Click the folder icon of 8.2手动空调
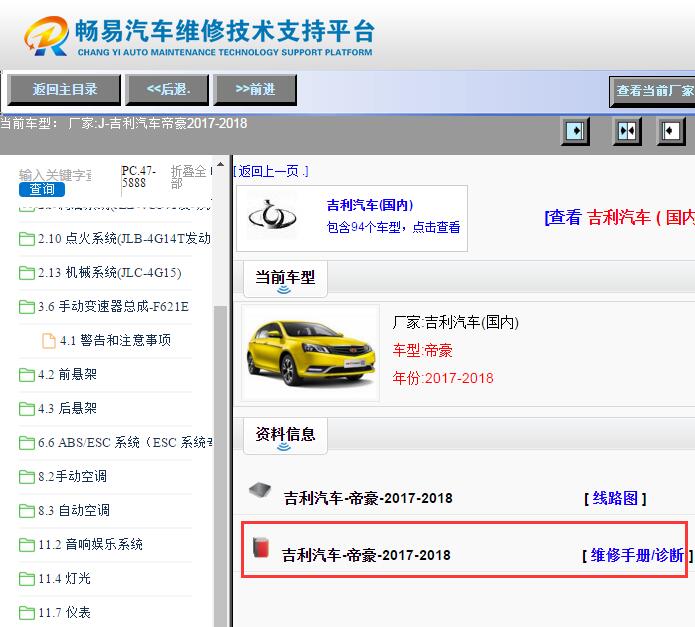This screenshot has width=695, height=627. [27, 477]
